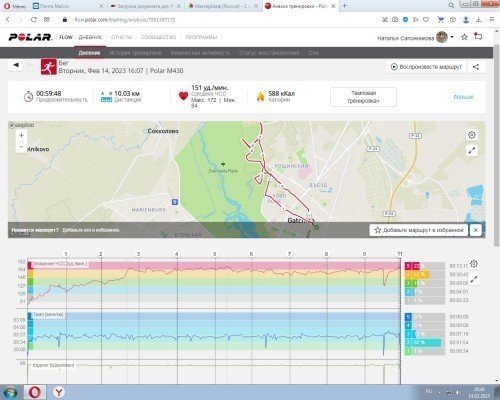Click the Polar logo
This screenshot has height=400, width=500.
click(x=30, y=37)
